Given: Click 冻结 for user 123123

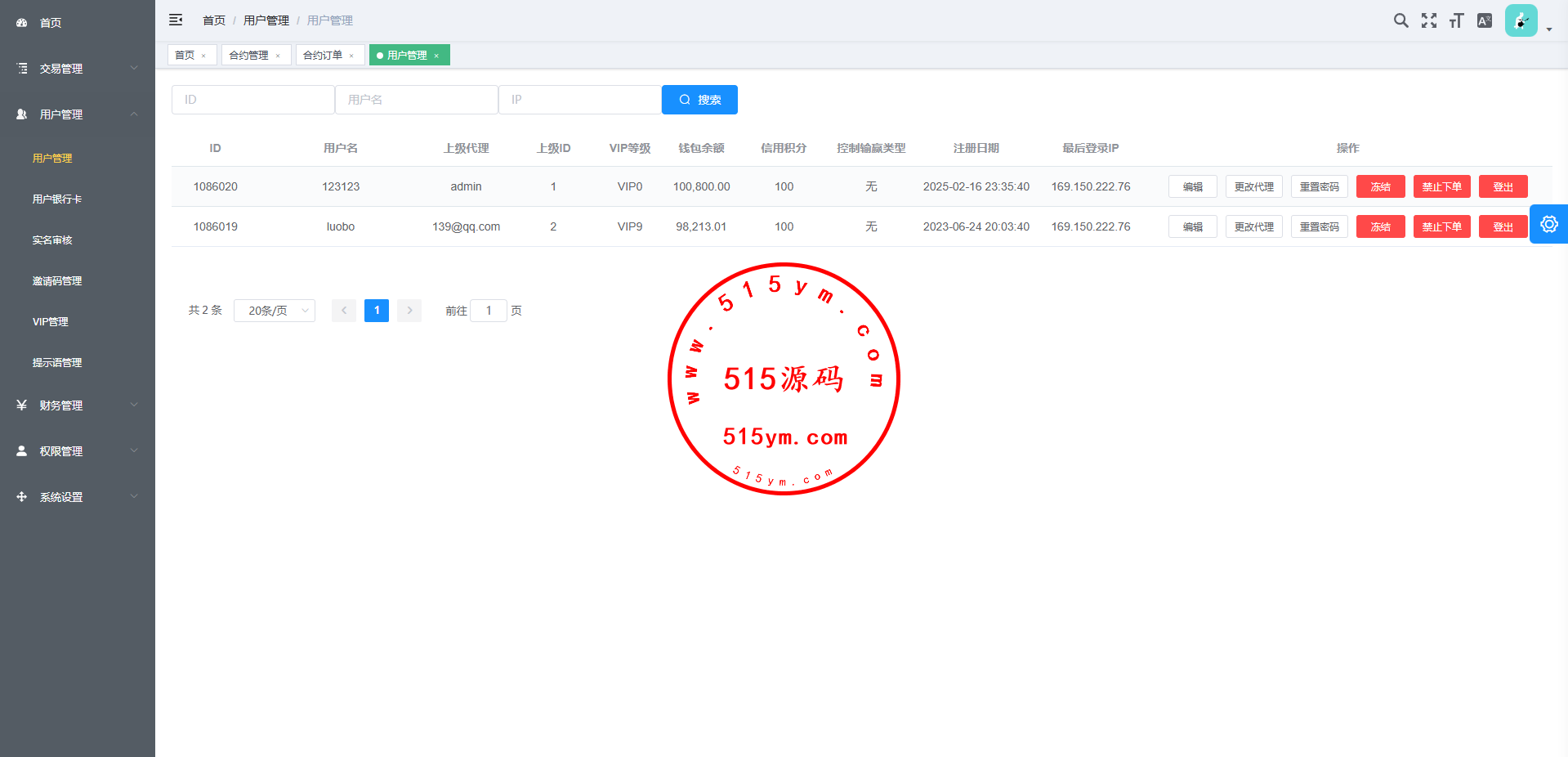Looking at the screenshot, I should (x=1380, y=186).
